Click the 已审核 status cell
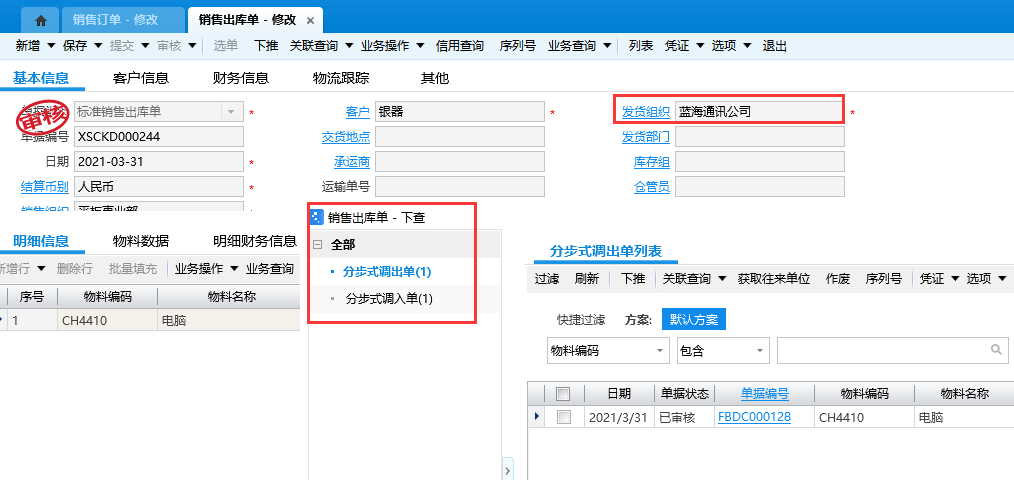 pyautogui.click(x=682, y=417)
